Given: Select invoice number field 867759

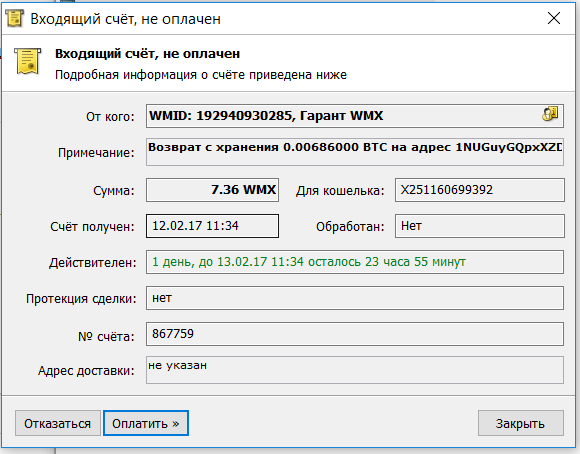Looking at the screenshot, I should click(355, 334).
